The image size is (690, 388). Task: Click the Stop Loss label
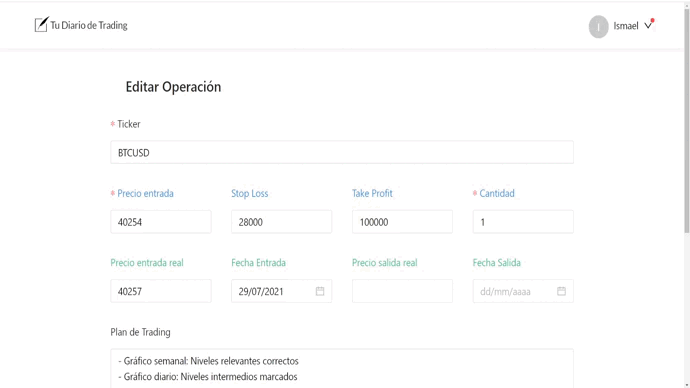[250, 194]
